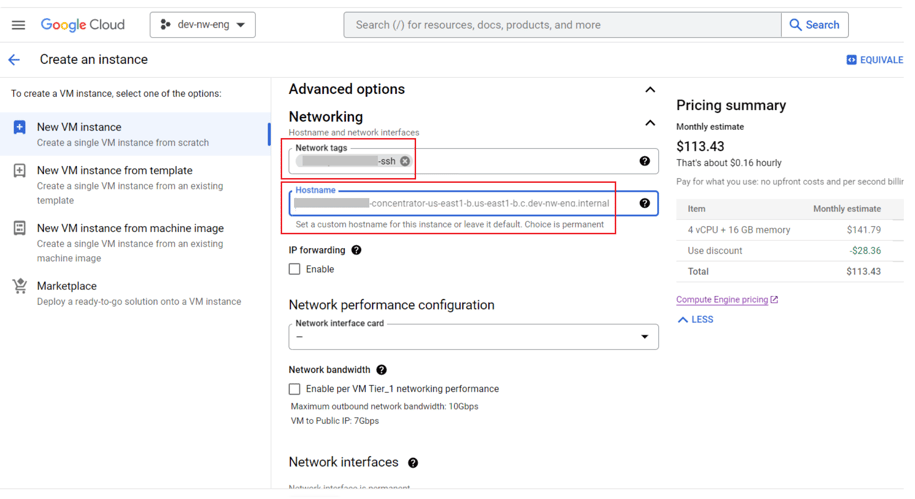The image size is (915, 499).
Task: Open the Marketplace option
Action: pos(67,286)
